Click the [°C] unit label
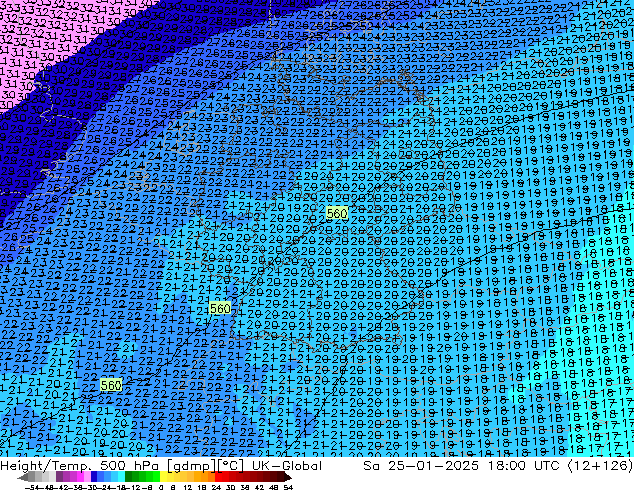Screen dimensions: 634x490 tap(230, 466)
